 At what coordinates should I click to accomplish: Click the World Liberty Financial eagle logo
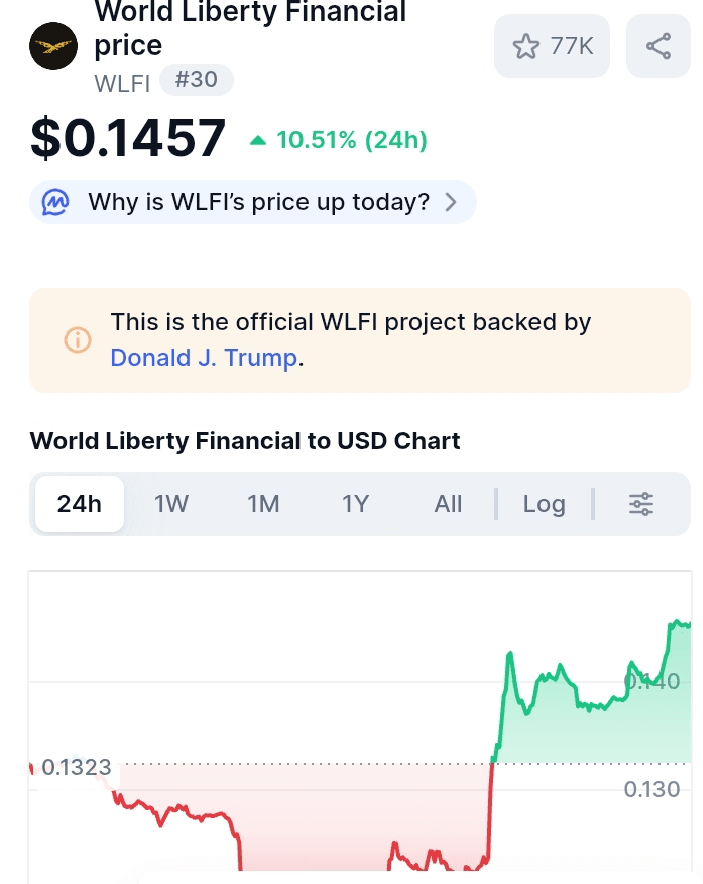coord(54,45)
